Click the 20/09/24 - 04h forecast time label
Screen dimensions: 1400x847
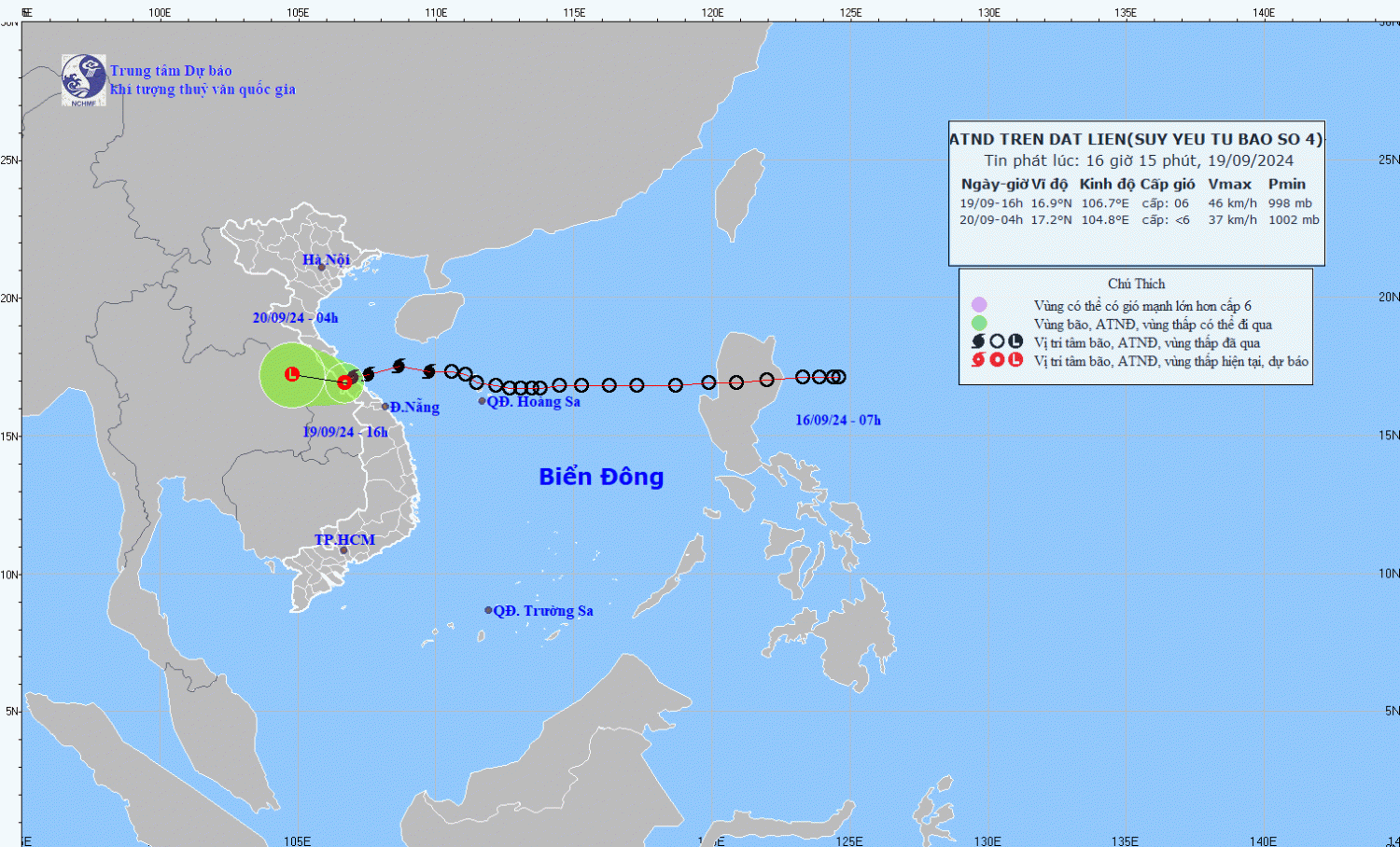pyautogui.click(x=295, y=318)
